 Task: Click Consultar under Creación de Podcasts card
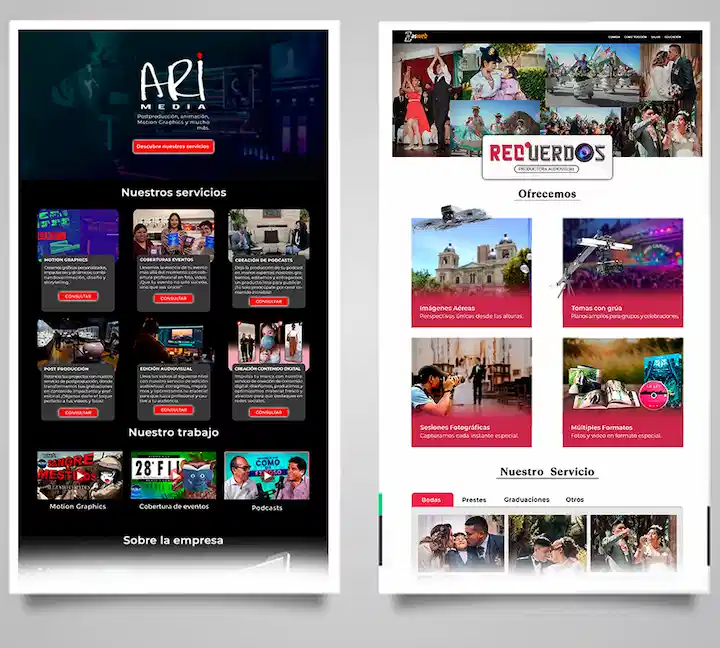tap(269, 301)
